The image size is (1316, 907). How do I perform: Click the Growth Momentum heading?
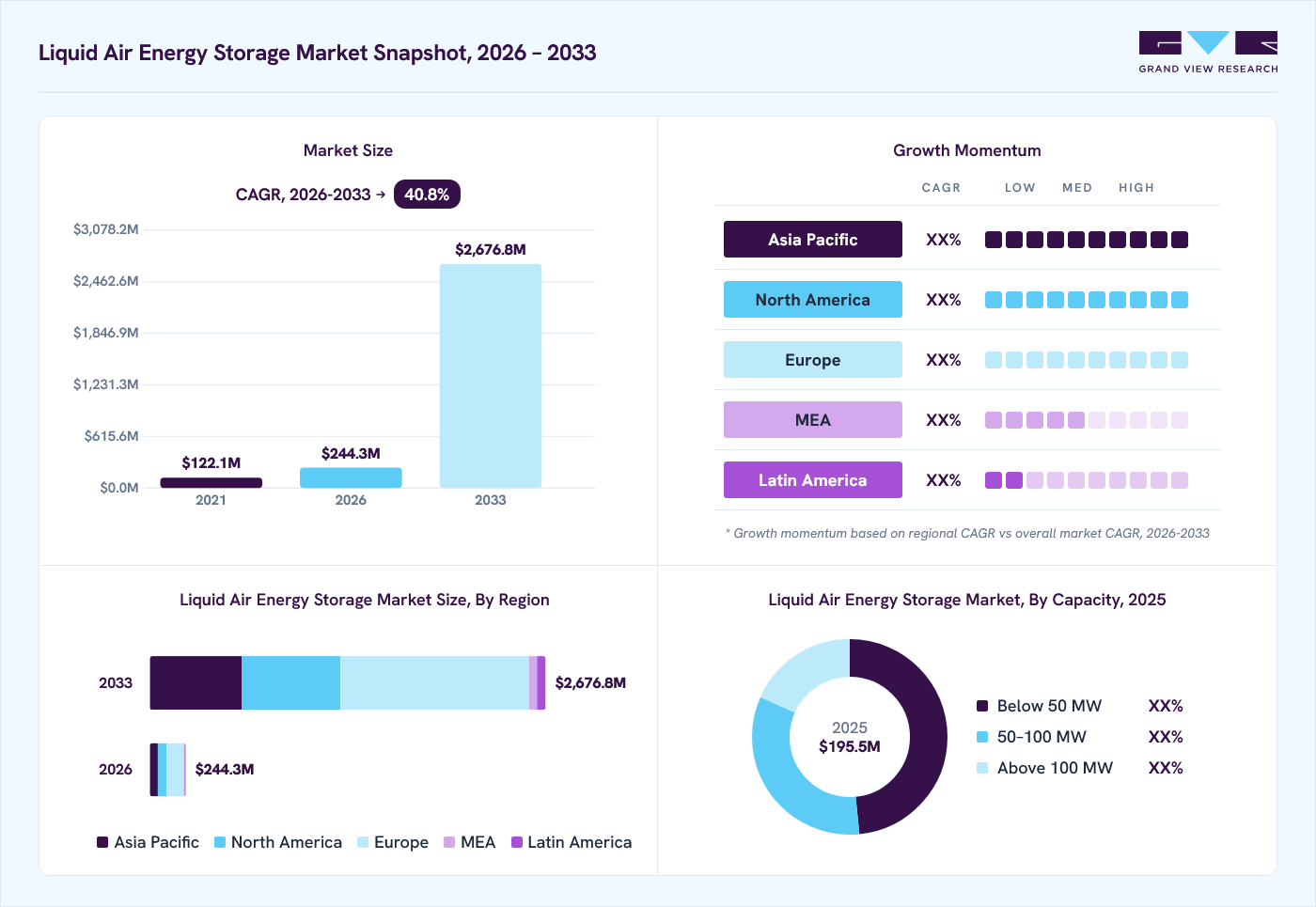point(967,150)
